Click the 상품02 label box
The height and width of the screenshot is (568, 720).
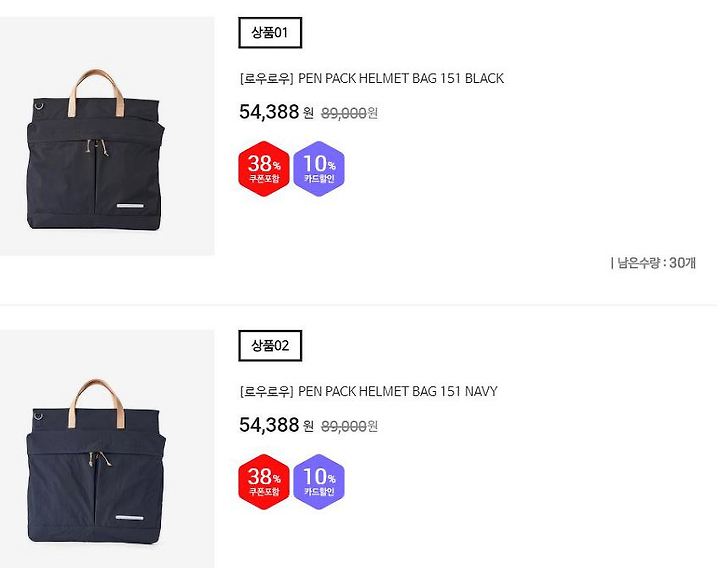270,345
